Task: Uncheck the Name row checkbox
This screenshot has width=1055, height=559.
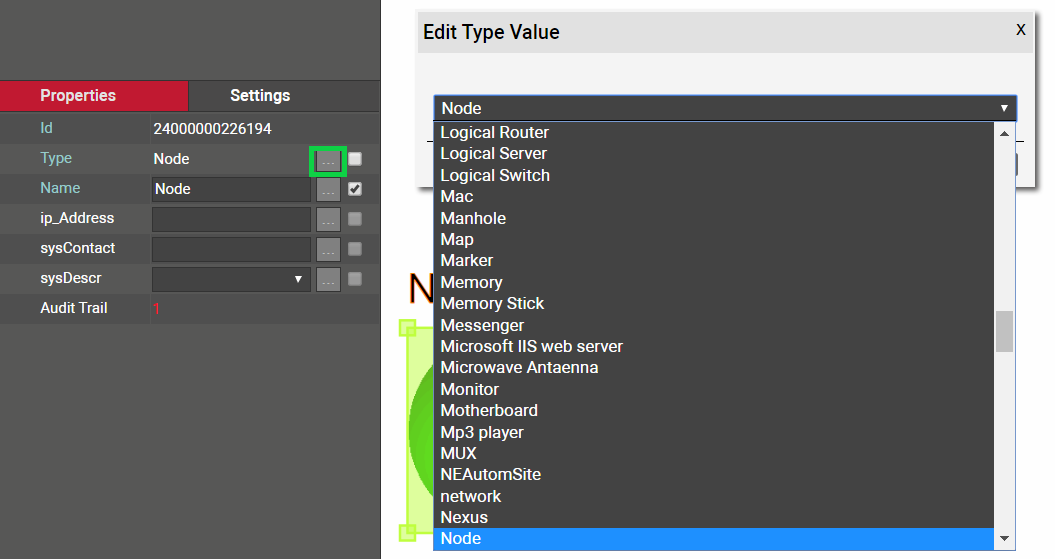Action: tap(355, 189)
